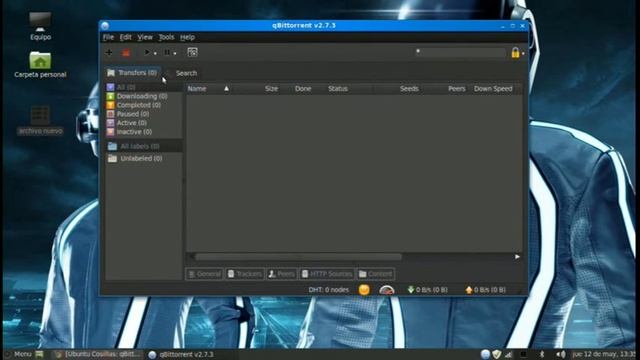This screenshot has width=640, height=360.
Task: Sort by the Seeds column header
Action: [409, 89]
